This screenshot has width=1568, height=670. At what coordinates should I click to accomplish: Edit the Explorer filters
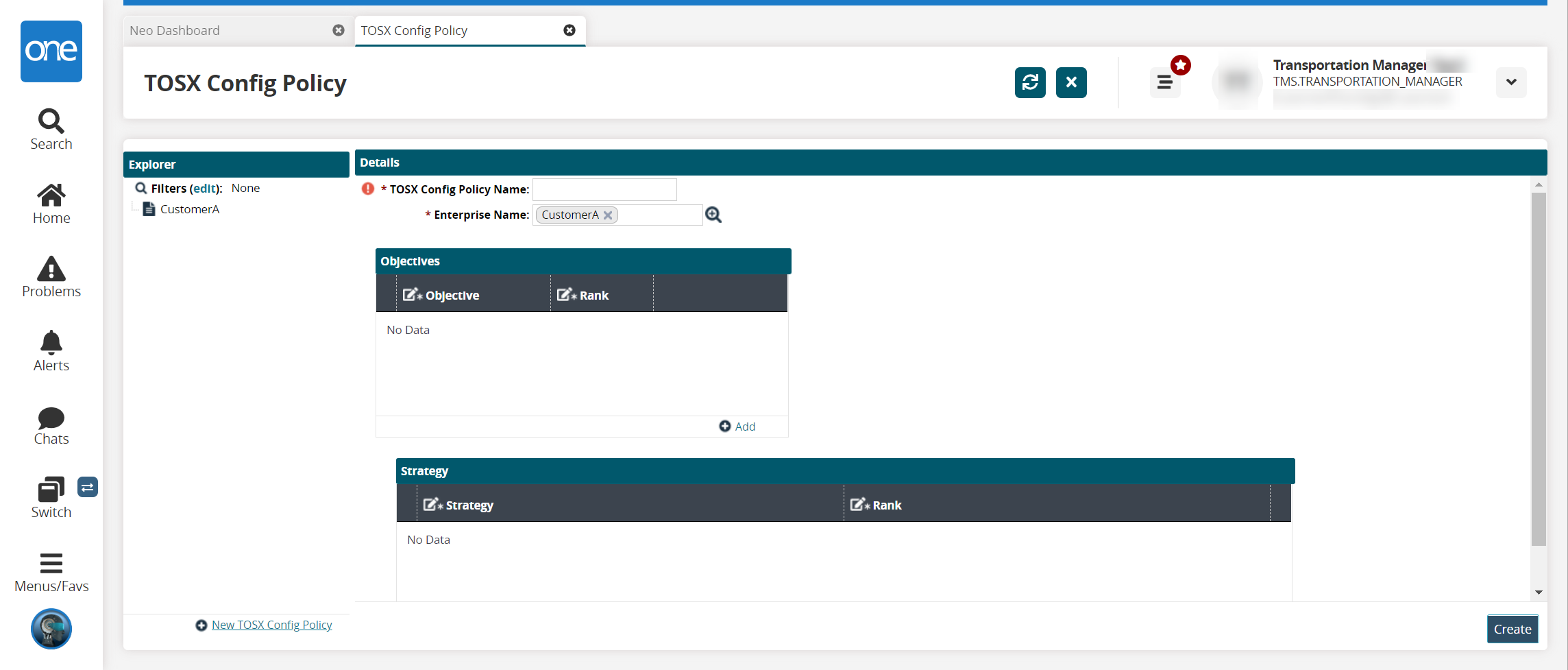[204, 189]
